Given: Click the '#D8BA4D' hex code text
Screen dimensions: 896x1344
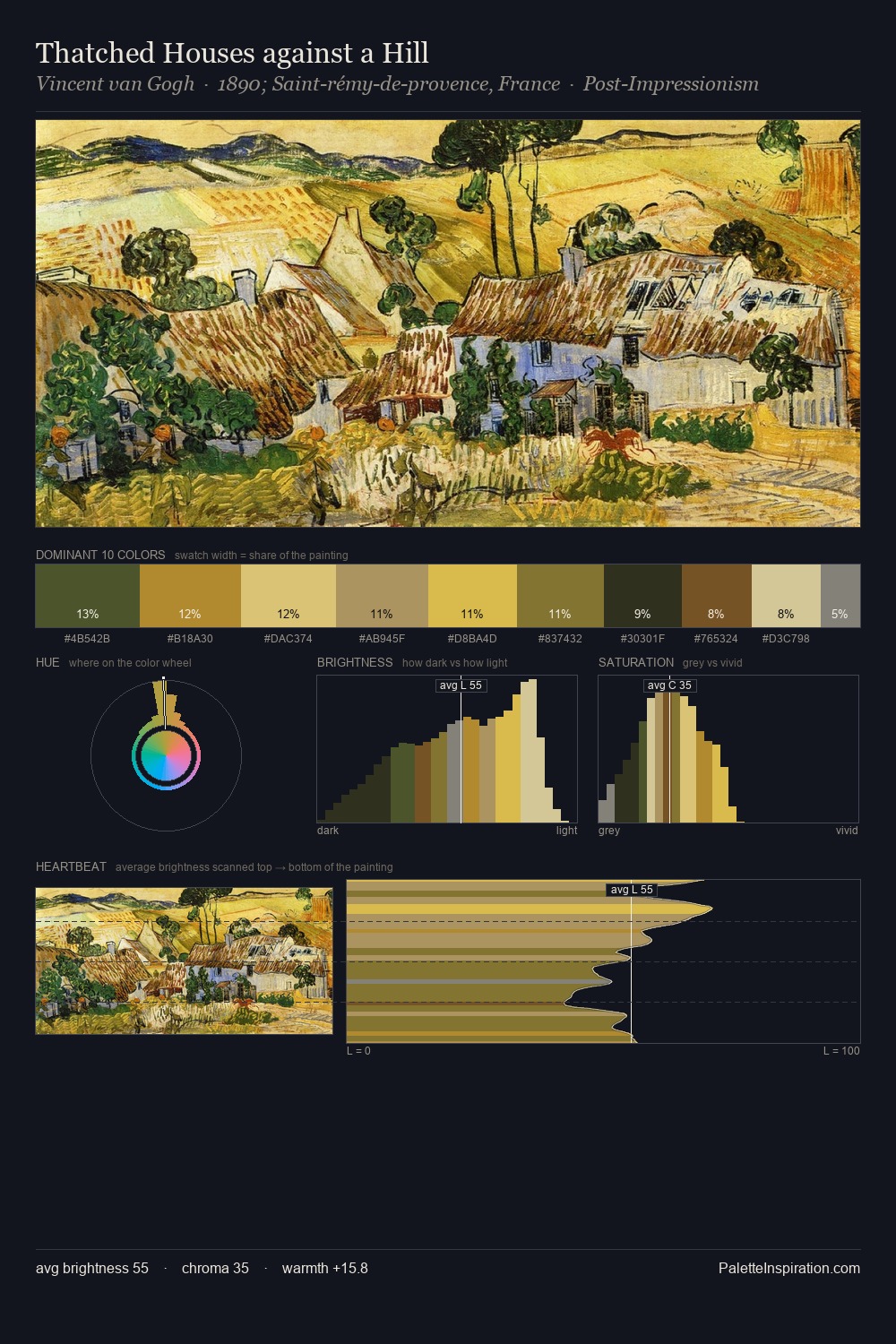Looking at the screenshot, I should (x=472, y=639).
